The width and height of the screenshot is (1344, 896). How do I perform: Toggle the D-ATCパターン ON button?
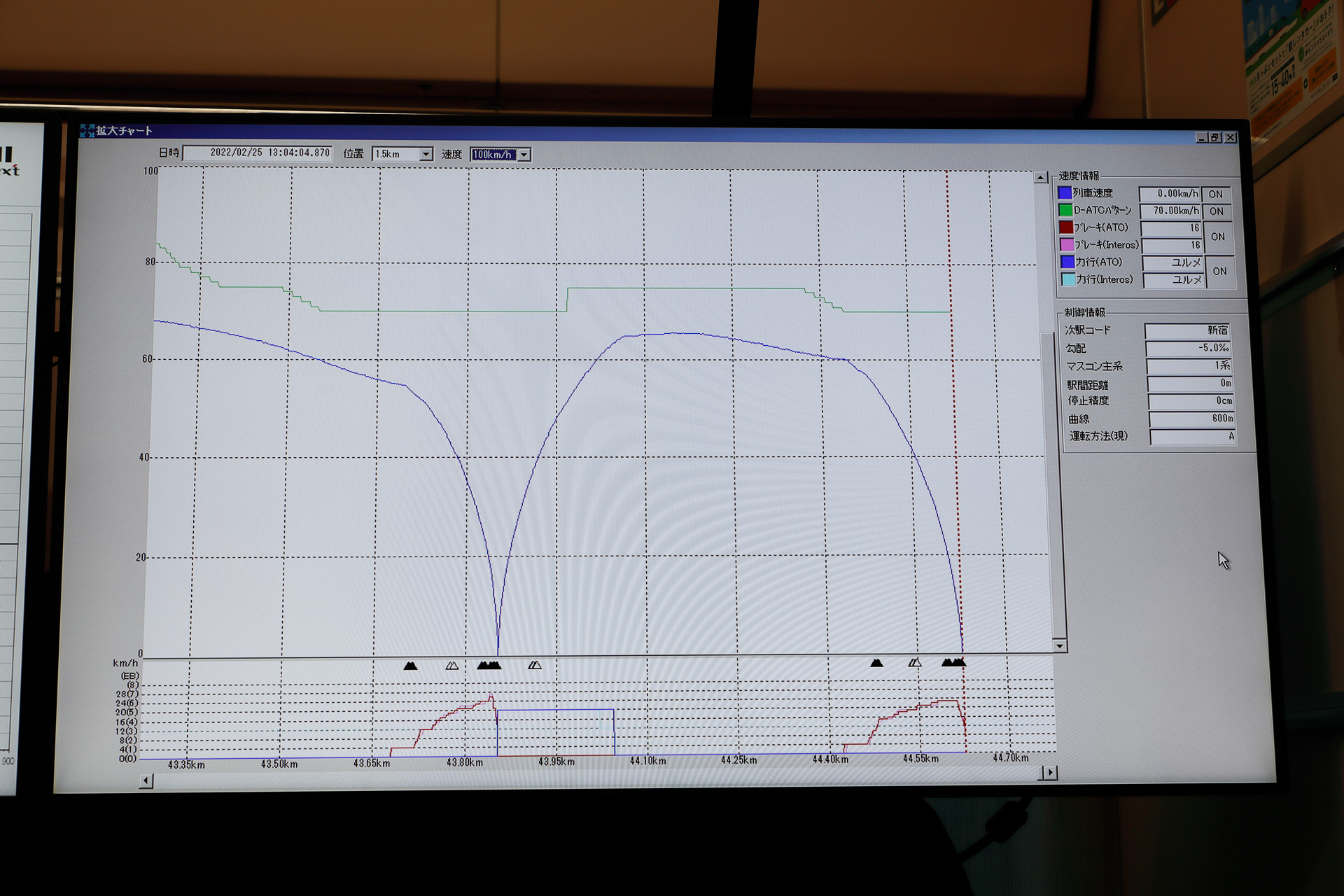click(x=1216, y=211)
